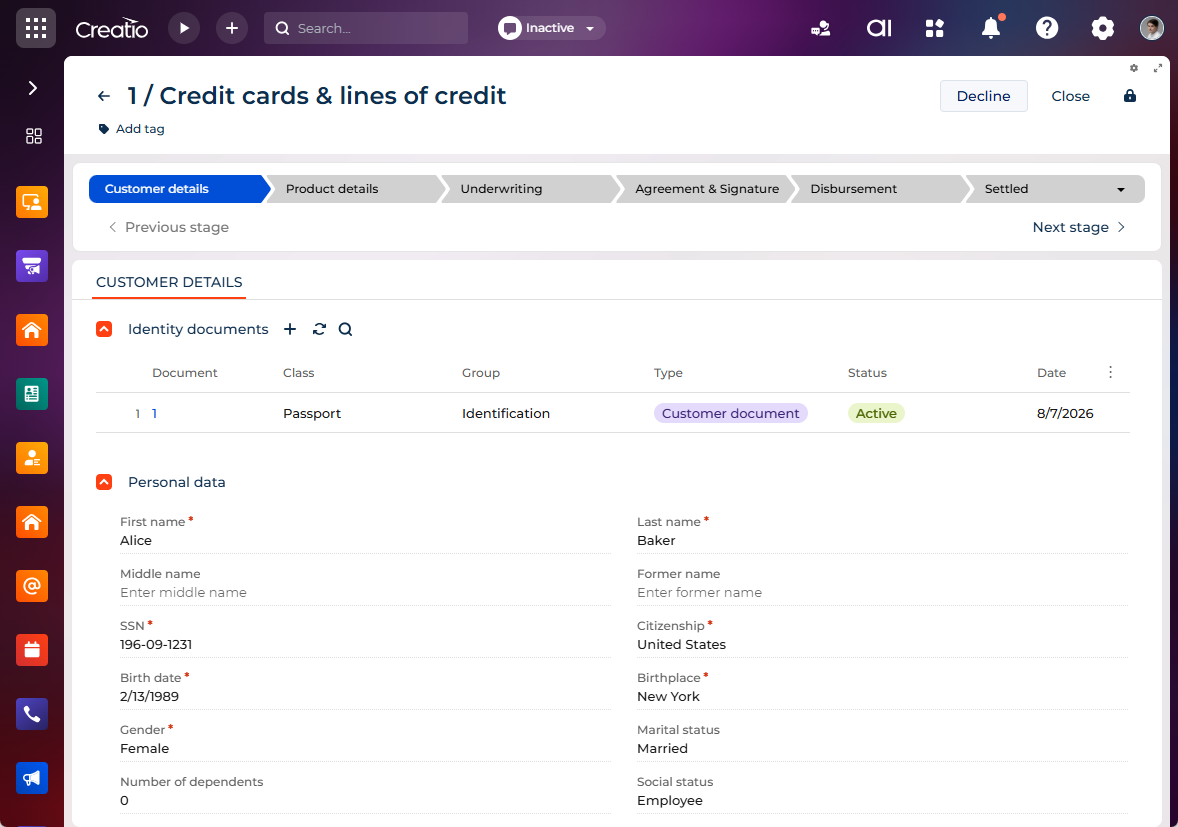Switch to the CUSTOMER DETAILS tab
The width and height of the screenshot is (1178, 827).
pos(169,282)
